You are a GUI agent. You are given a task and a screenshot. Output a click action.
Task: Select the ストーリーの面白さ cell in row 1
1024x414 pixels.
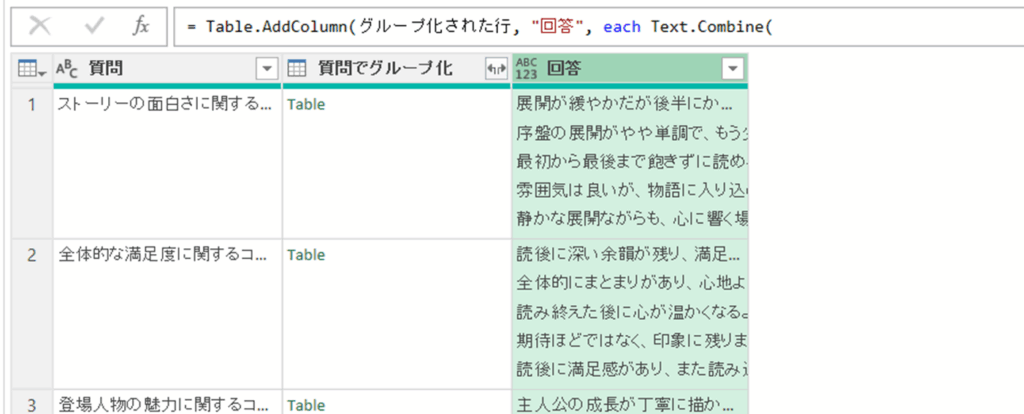[165, 103]
